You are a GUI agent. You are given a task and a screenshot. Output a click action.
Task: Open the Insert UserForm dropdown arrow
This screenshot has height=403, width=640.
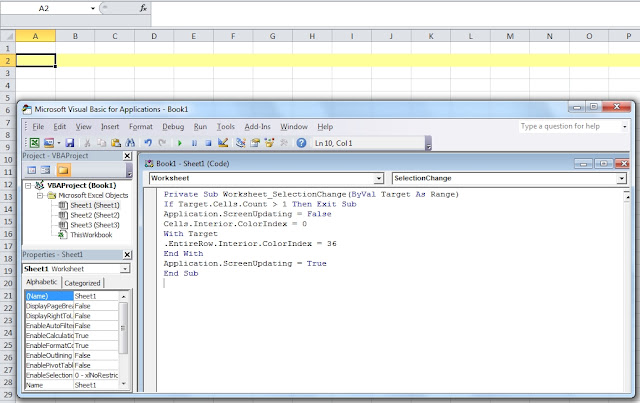click(x=59, y=143)
